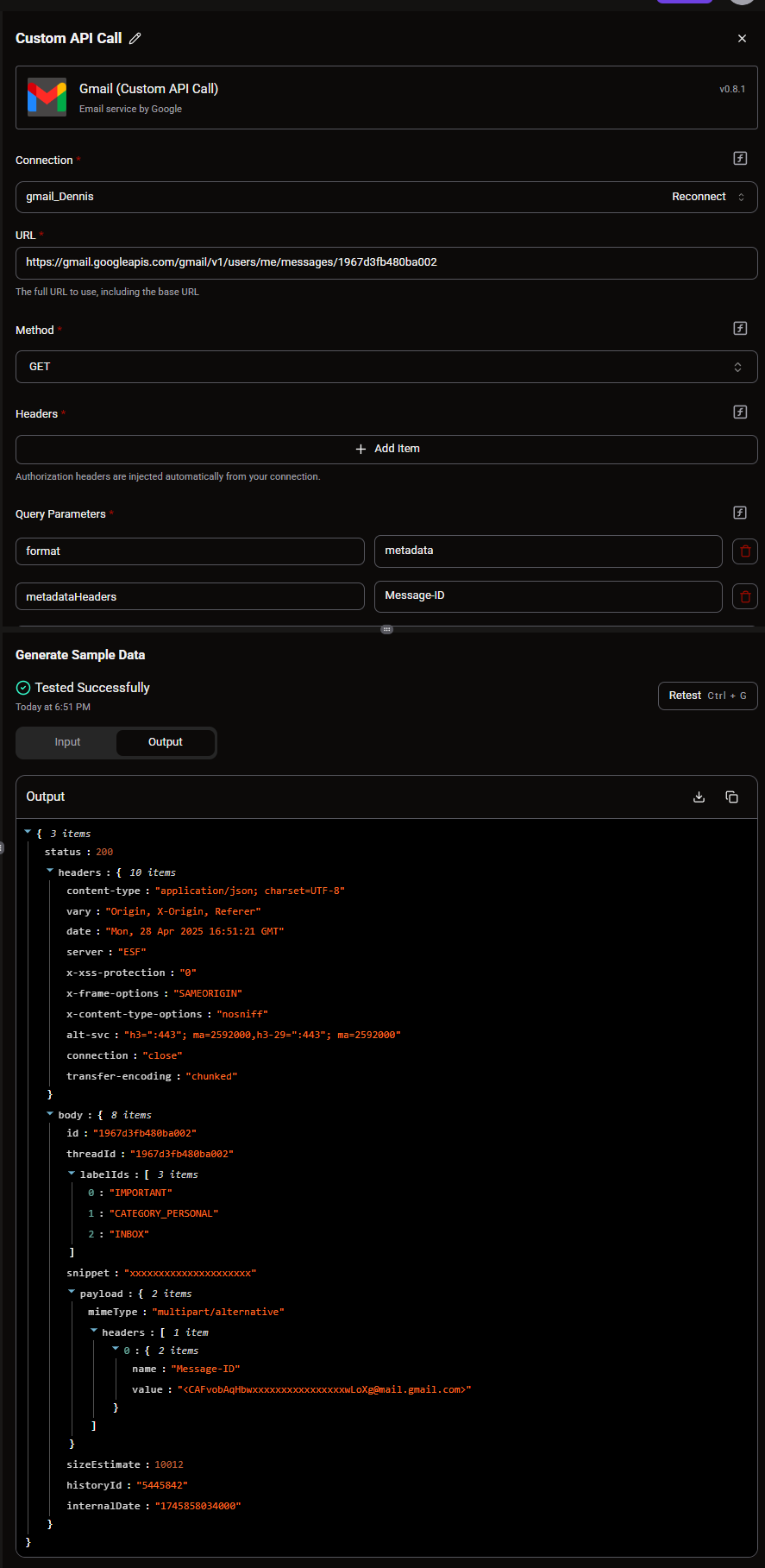Click the x-content-type-options value "nosniff"
The image size is (765, 1568).
pyautogui.click(x=242, y=1015)
